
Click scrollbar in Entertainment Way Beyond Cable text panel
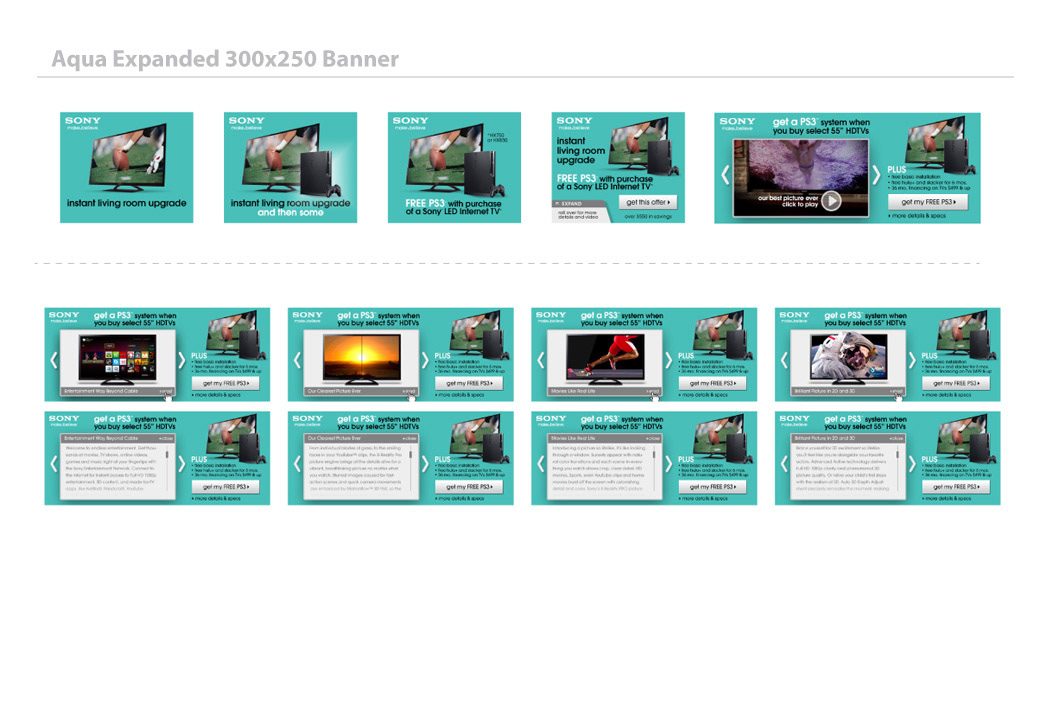point(167,455)
